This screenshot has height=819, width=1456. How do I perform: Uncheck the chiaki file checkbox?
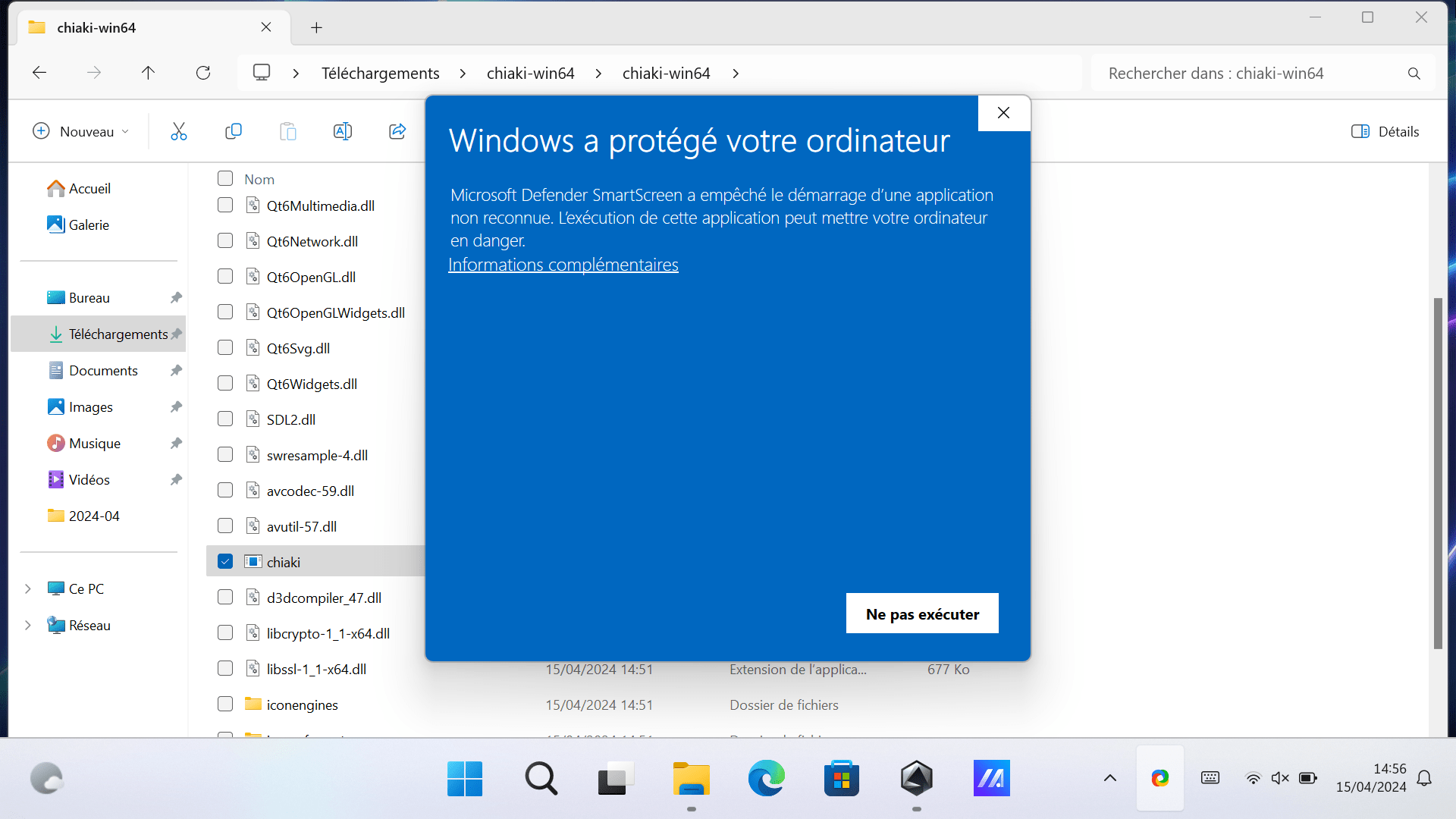[225, 561]
